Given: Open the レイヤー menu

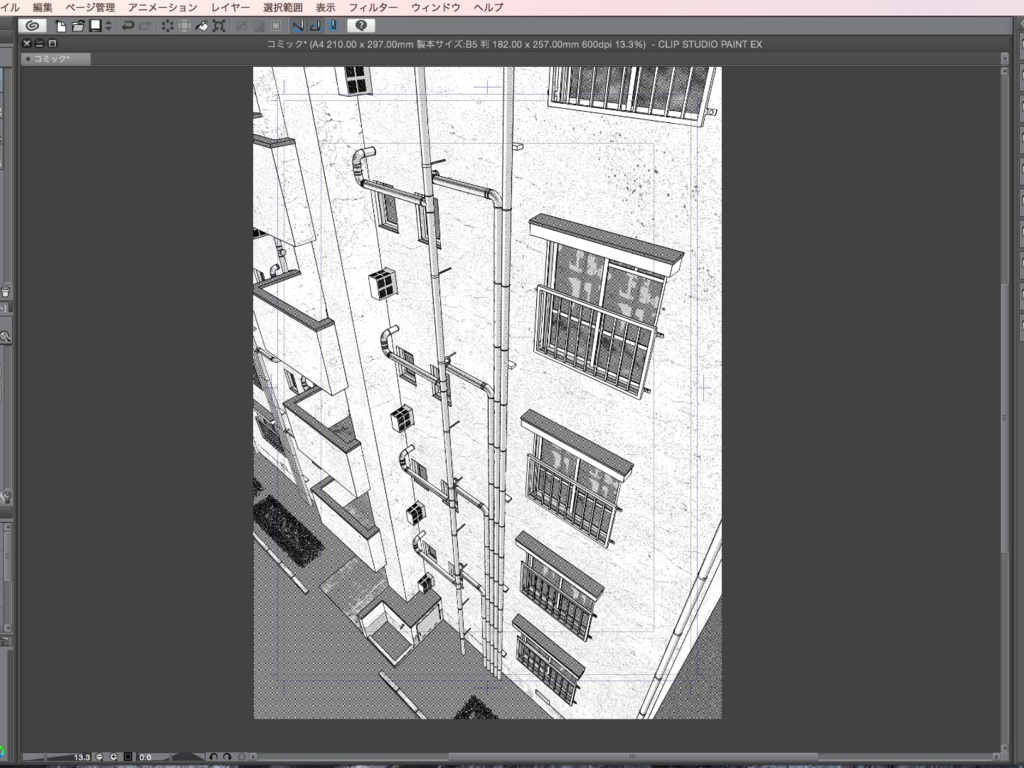Looking at the screenshot, I should (229, 6).
